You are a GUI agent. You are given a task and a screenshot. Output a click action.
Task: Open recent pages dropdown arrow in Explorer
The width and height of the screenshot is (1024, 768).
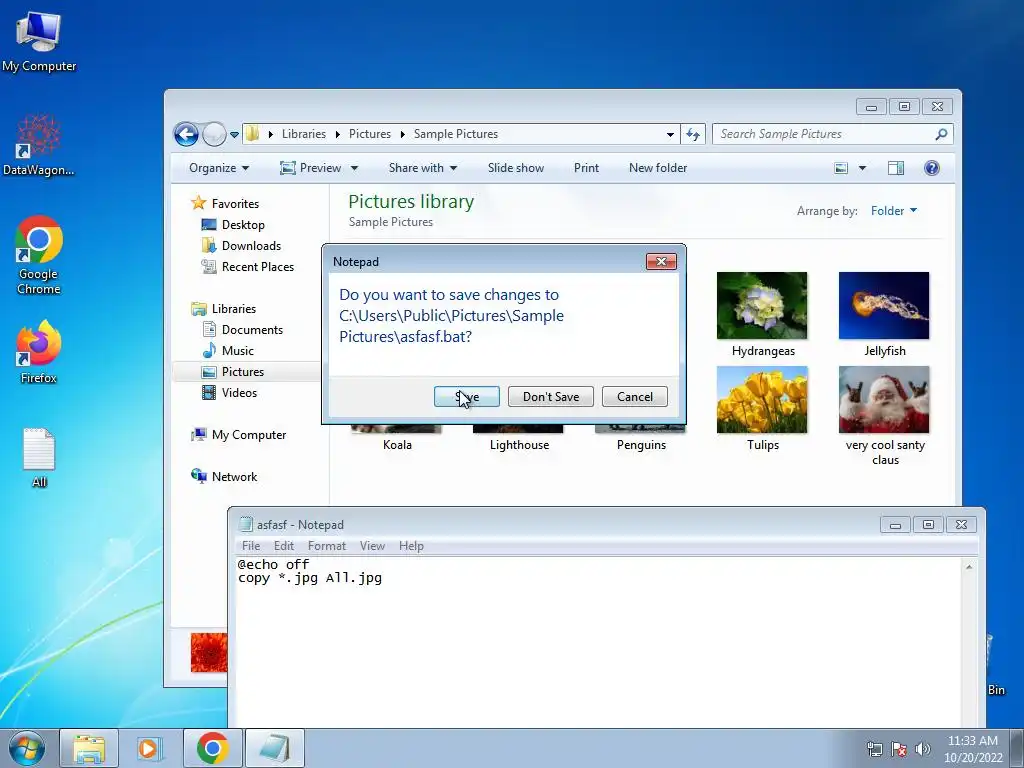pyautogui.click(x=234, y=135)
